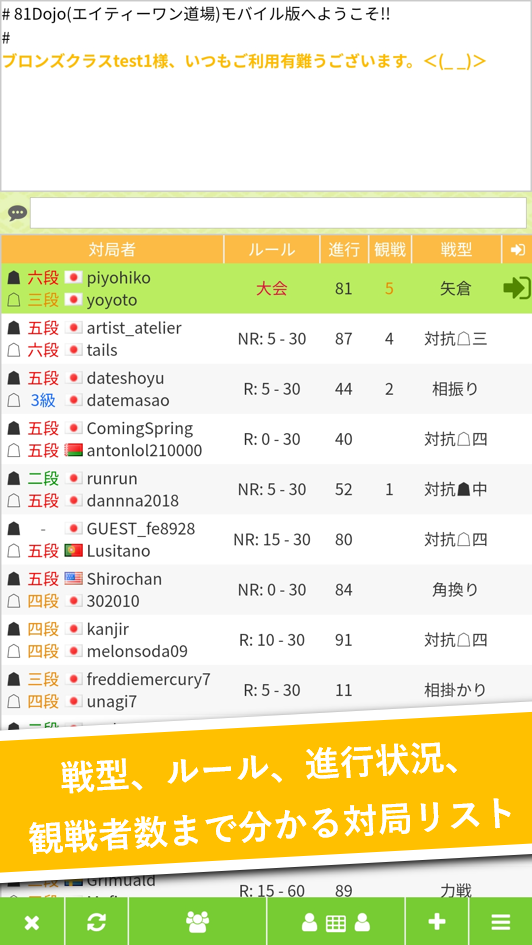Select the GUEST_fe8928 game row
This screenshot has height=945, width=532.
point(266,539)
